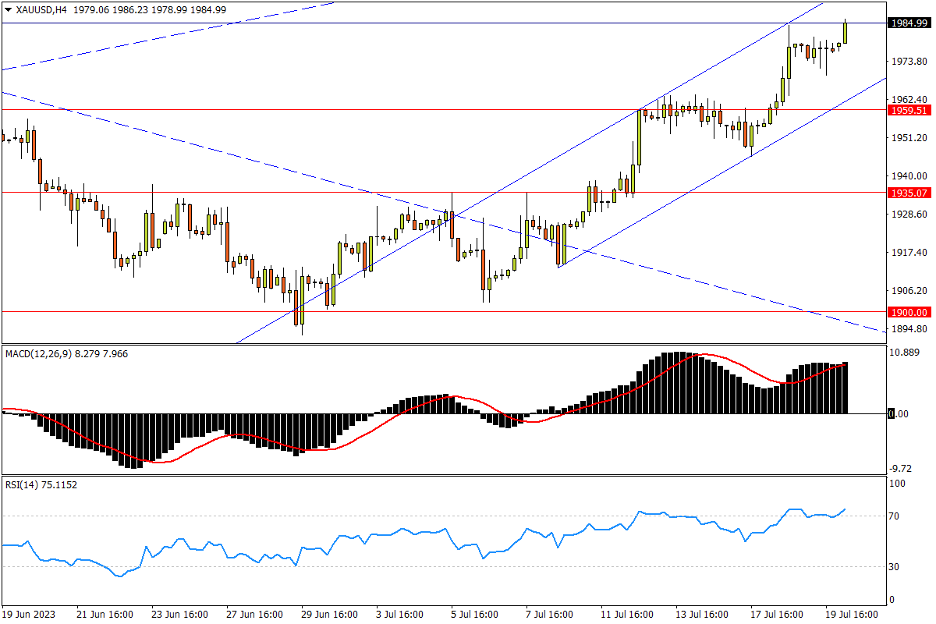Select the red 1900.00 price tag
The image size is (936, 624).
910,312
